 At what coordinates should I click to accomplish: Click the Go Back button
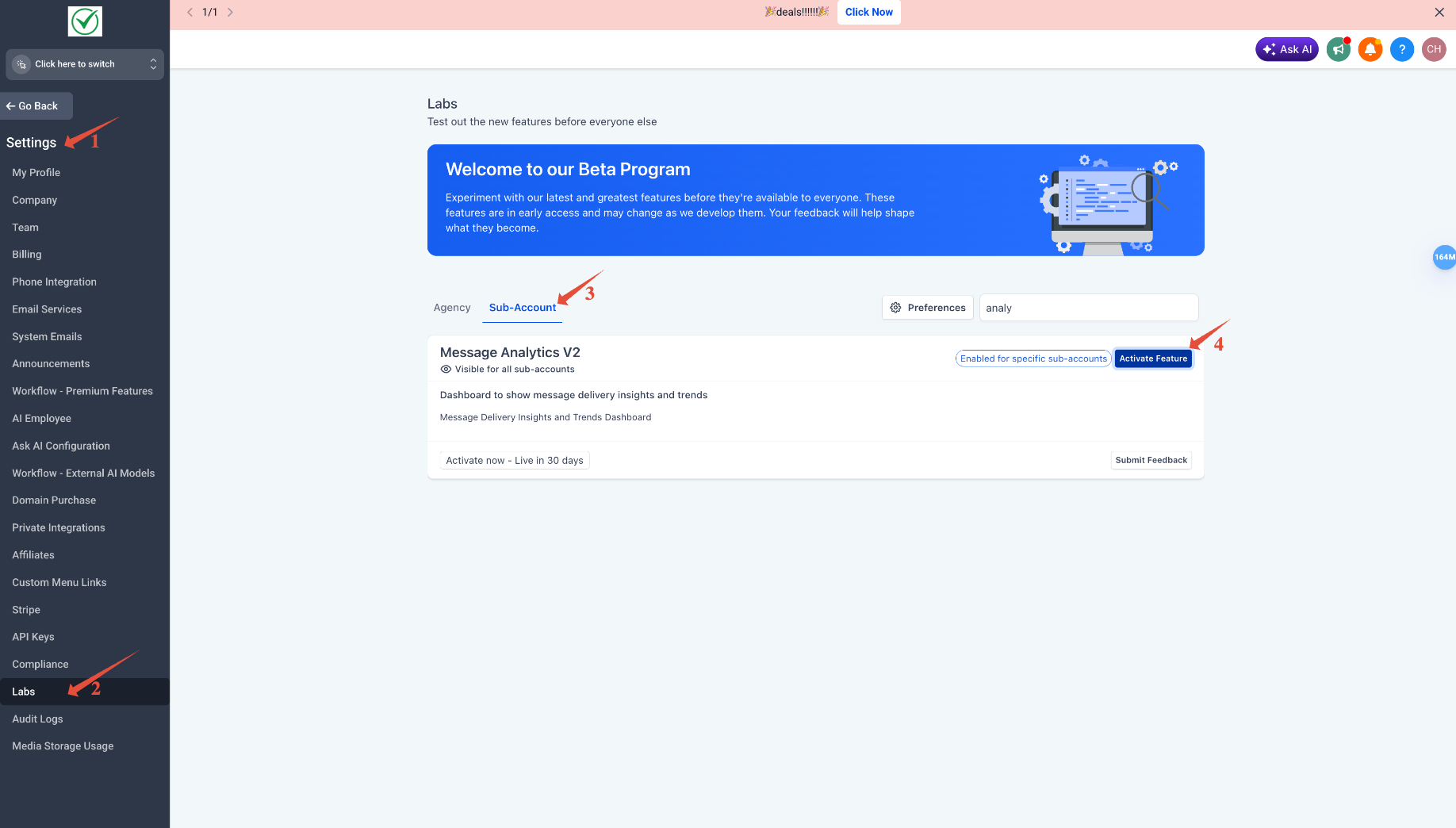pos(36,106)
